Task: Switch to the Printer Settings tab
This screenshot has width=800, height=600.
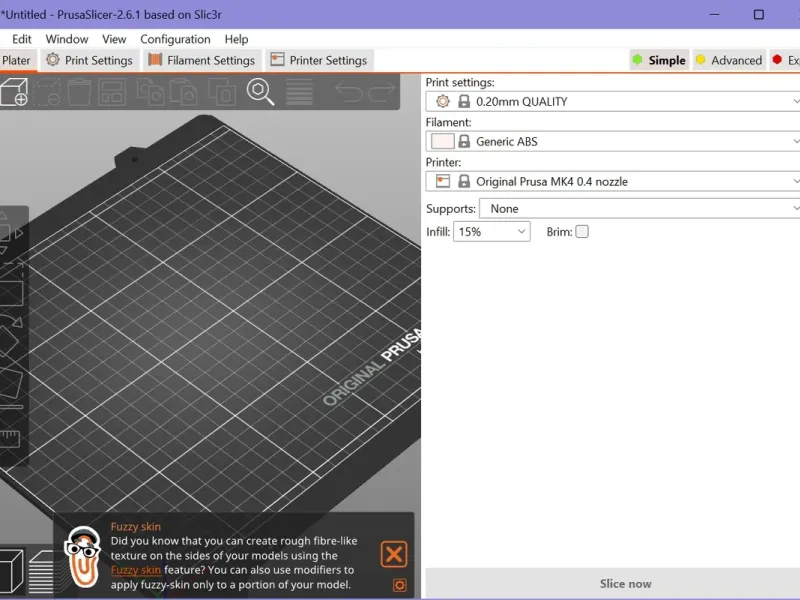Action: coord(319,60)
